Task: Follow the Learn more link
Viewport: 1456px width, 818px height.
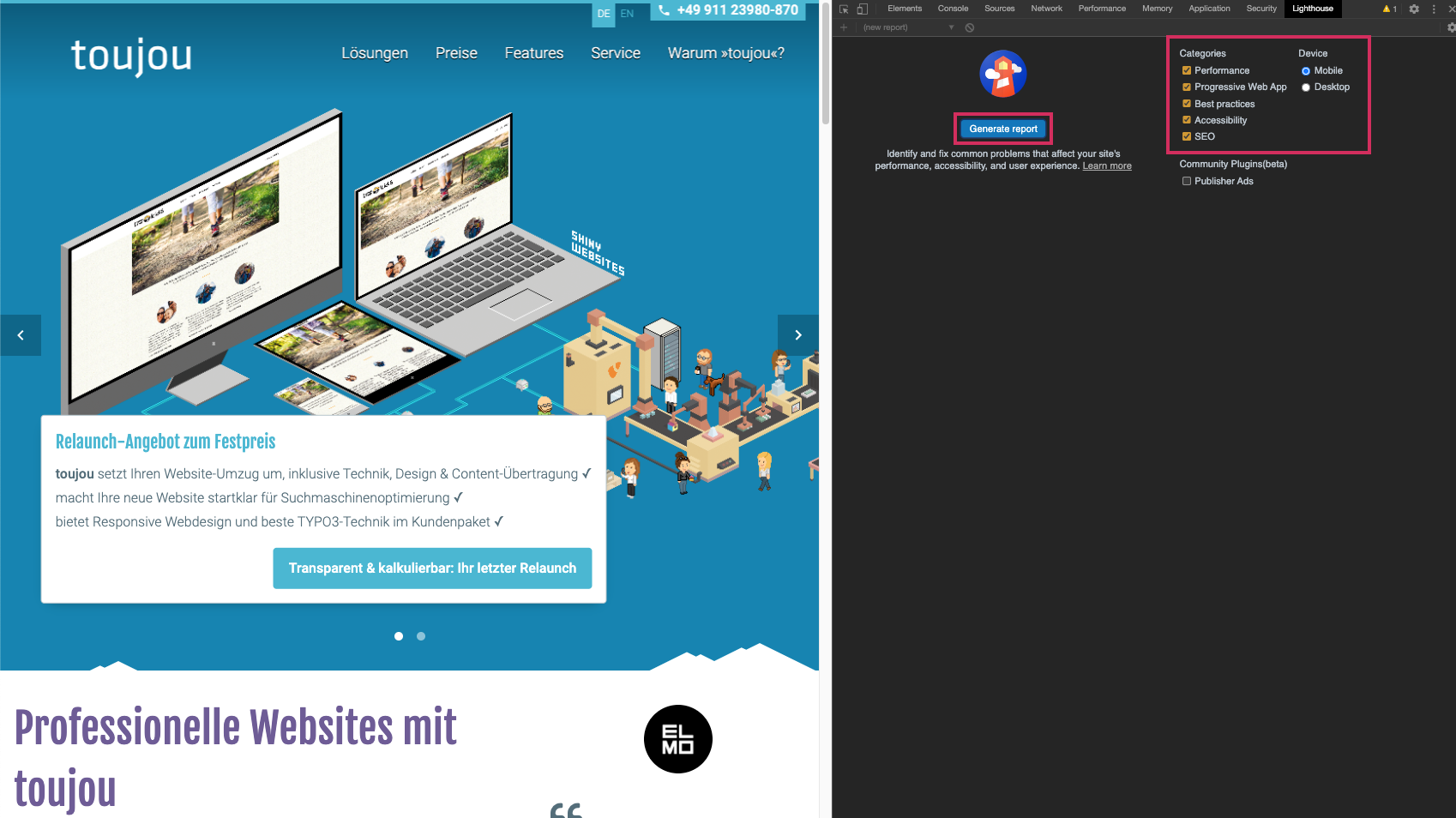Action: click(1106, 166)
